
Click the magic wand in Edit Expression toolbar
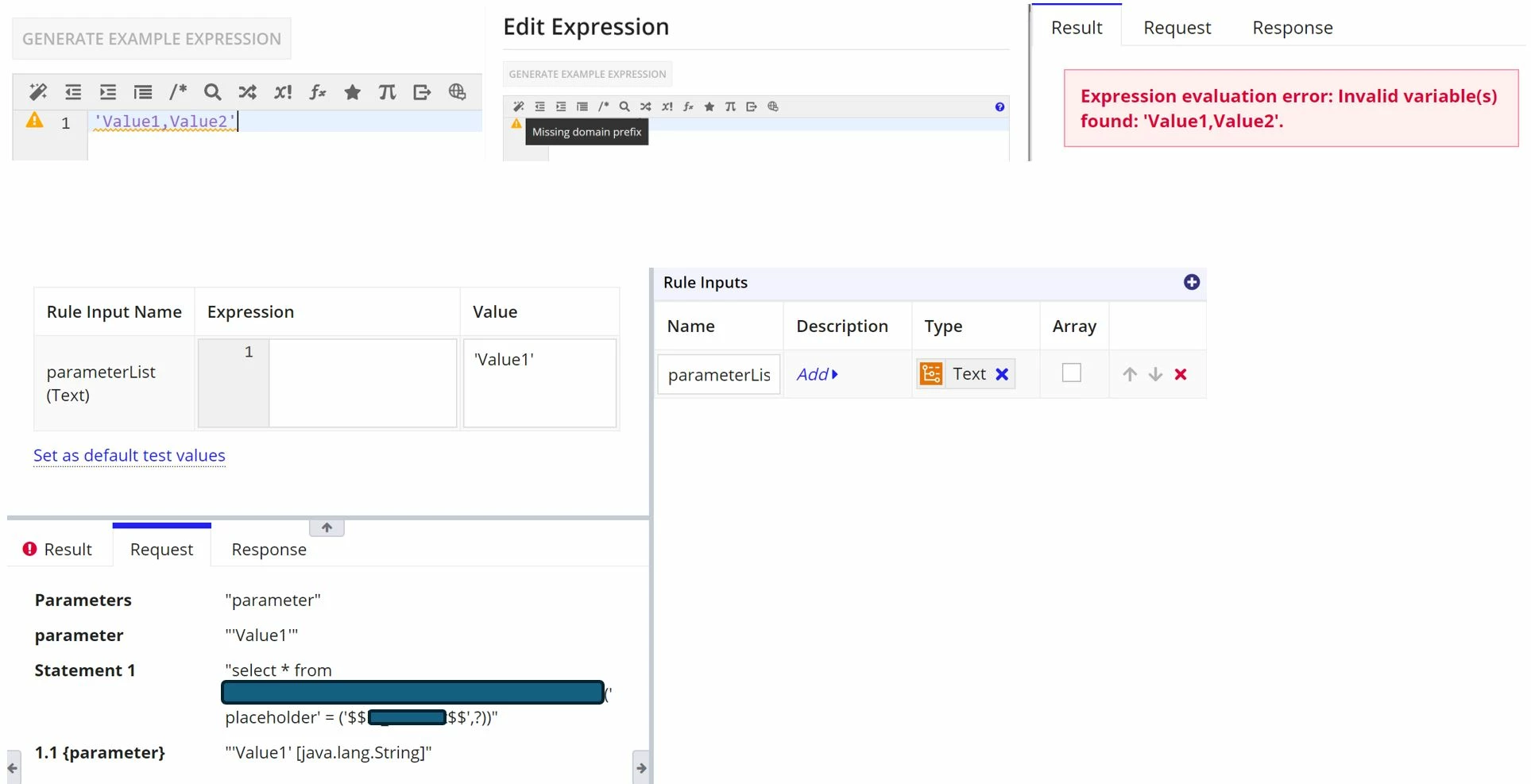point(519,106)
